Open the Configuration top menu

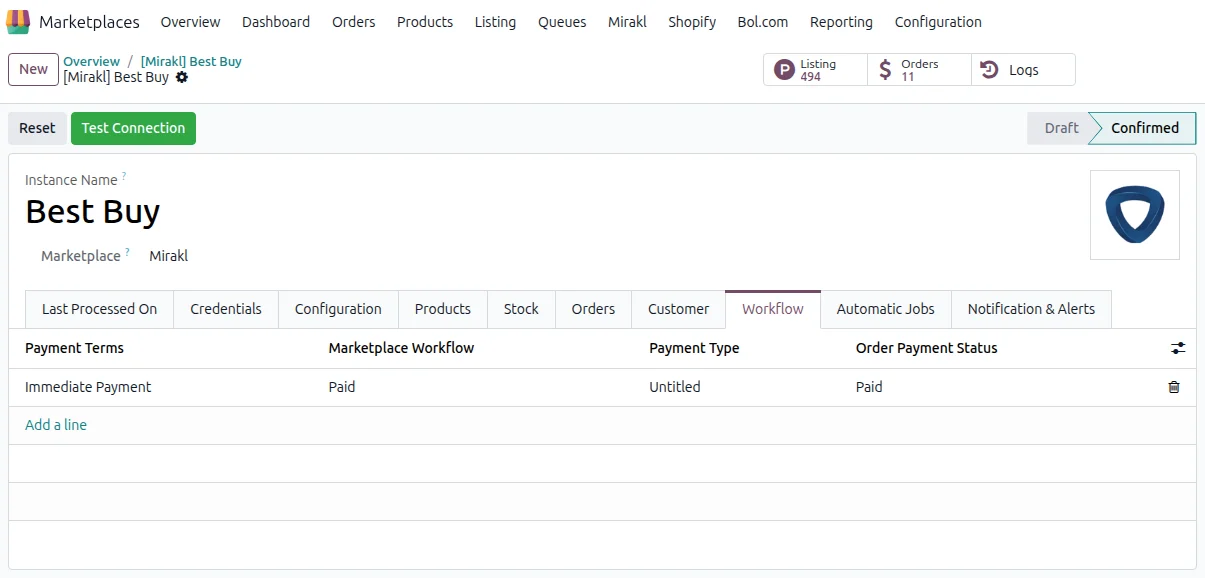click(x=938, y=22)
